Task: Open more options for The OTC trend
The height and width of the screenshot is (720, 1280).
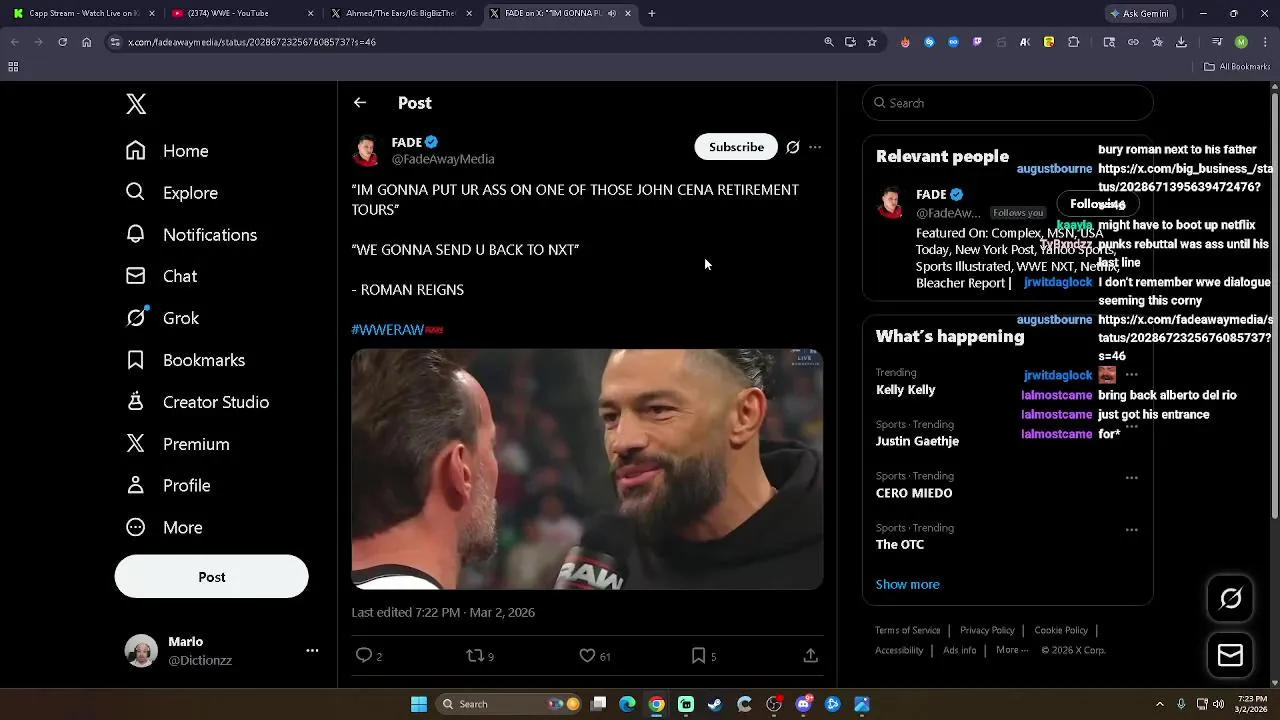Action: point(1131,530)
